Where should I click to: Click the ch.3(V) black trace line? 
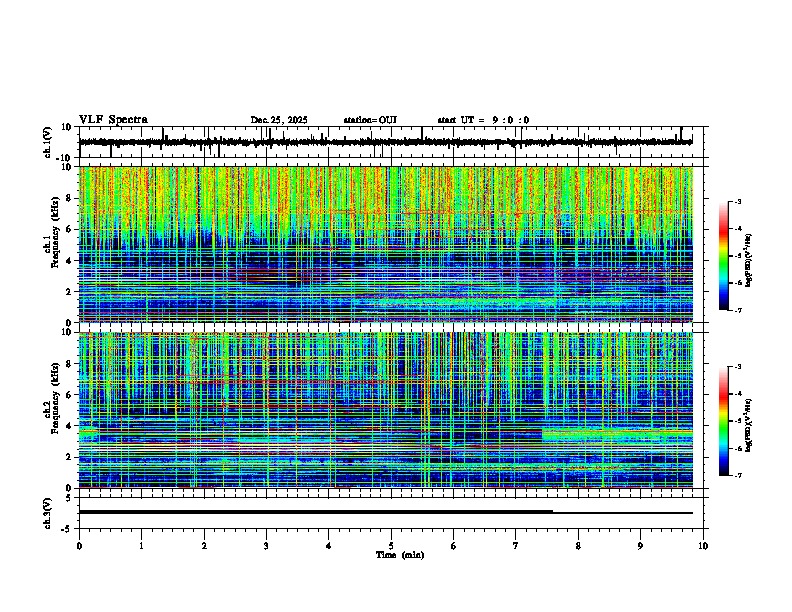[x=385, y=512]
